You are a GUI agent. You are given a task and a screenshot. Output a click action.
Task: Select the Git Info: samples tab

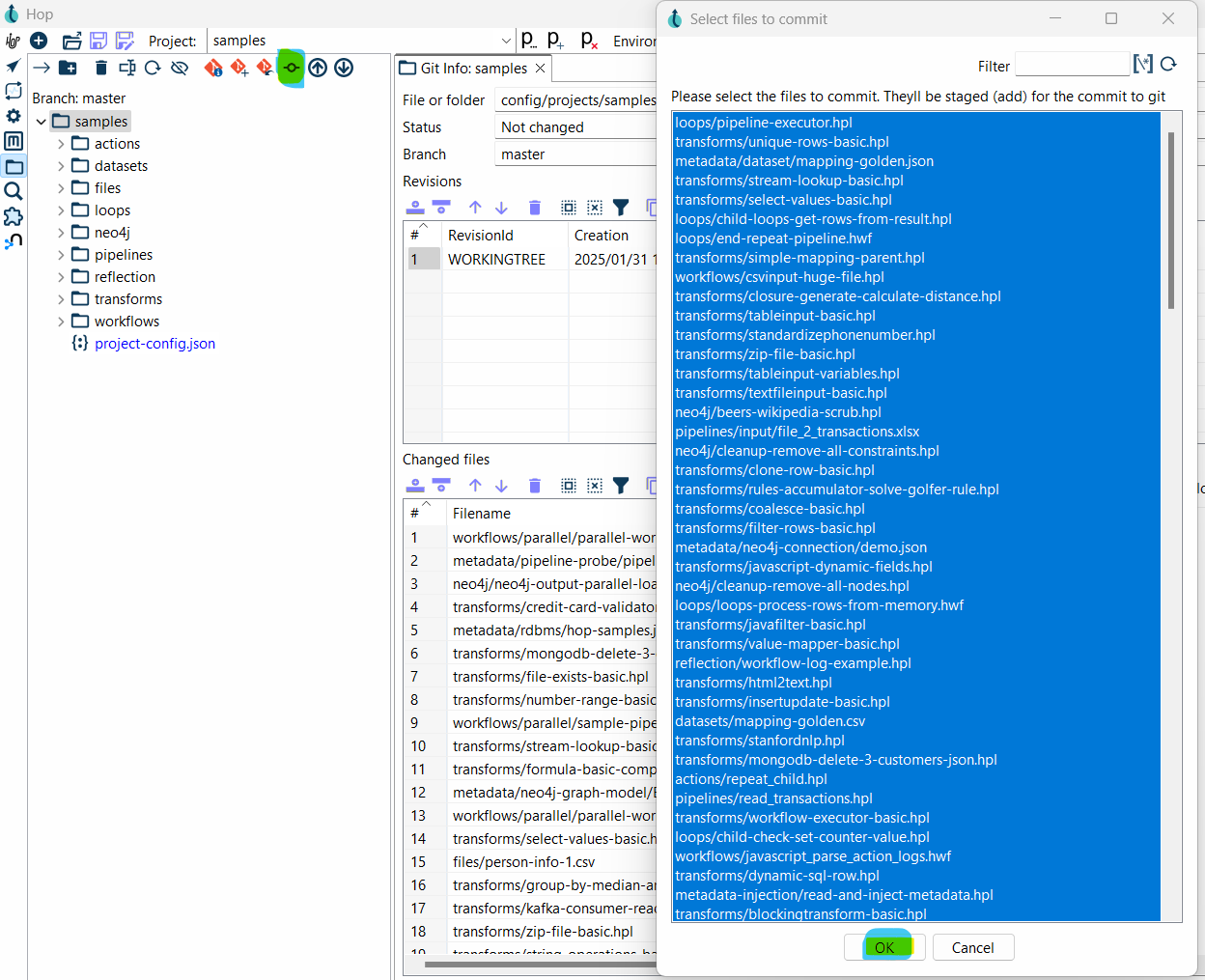[x=473, y=69]
